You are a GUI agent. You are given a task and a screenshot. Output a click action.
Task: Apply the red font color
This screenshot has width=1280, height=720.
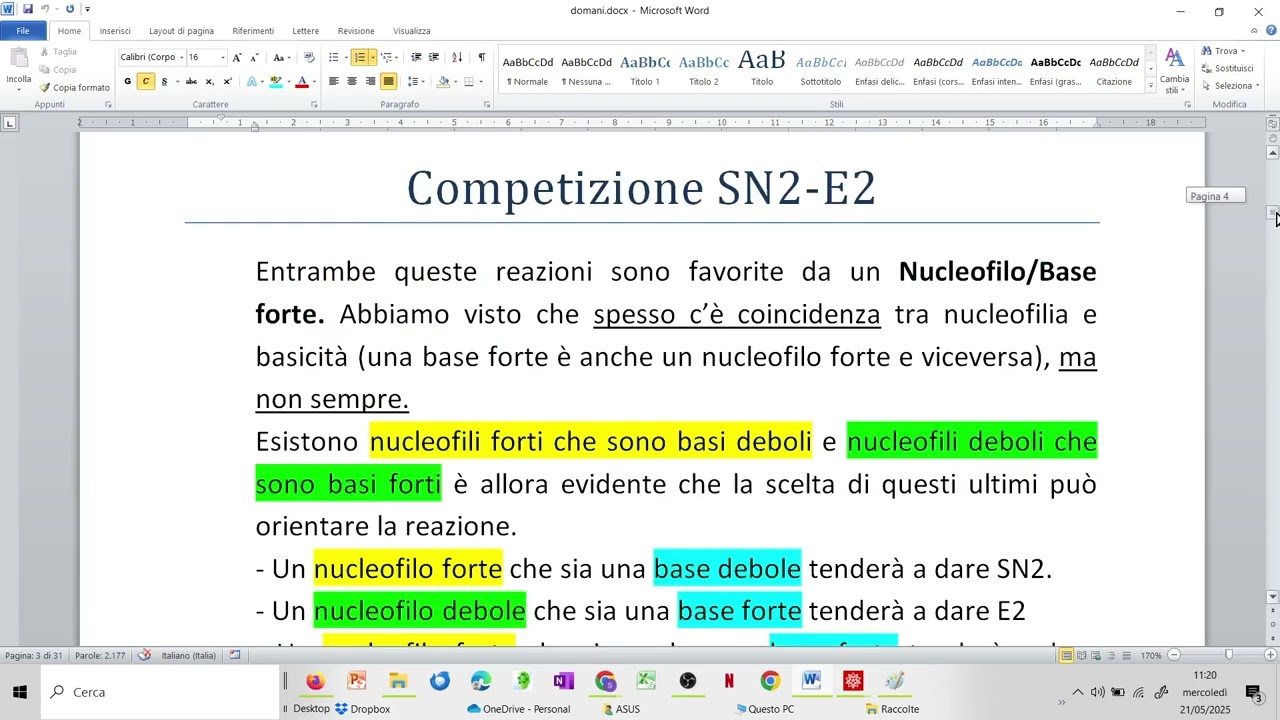tap(302, 81)
